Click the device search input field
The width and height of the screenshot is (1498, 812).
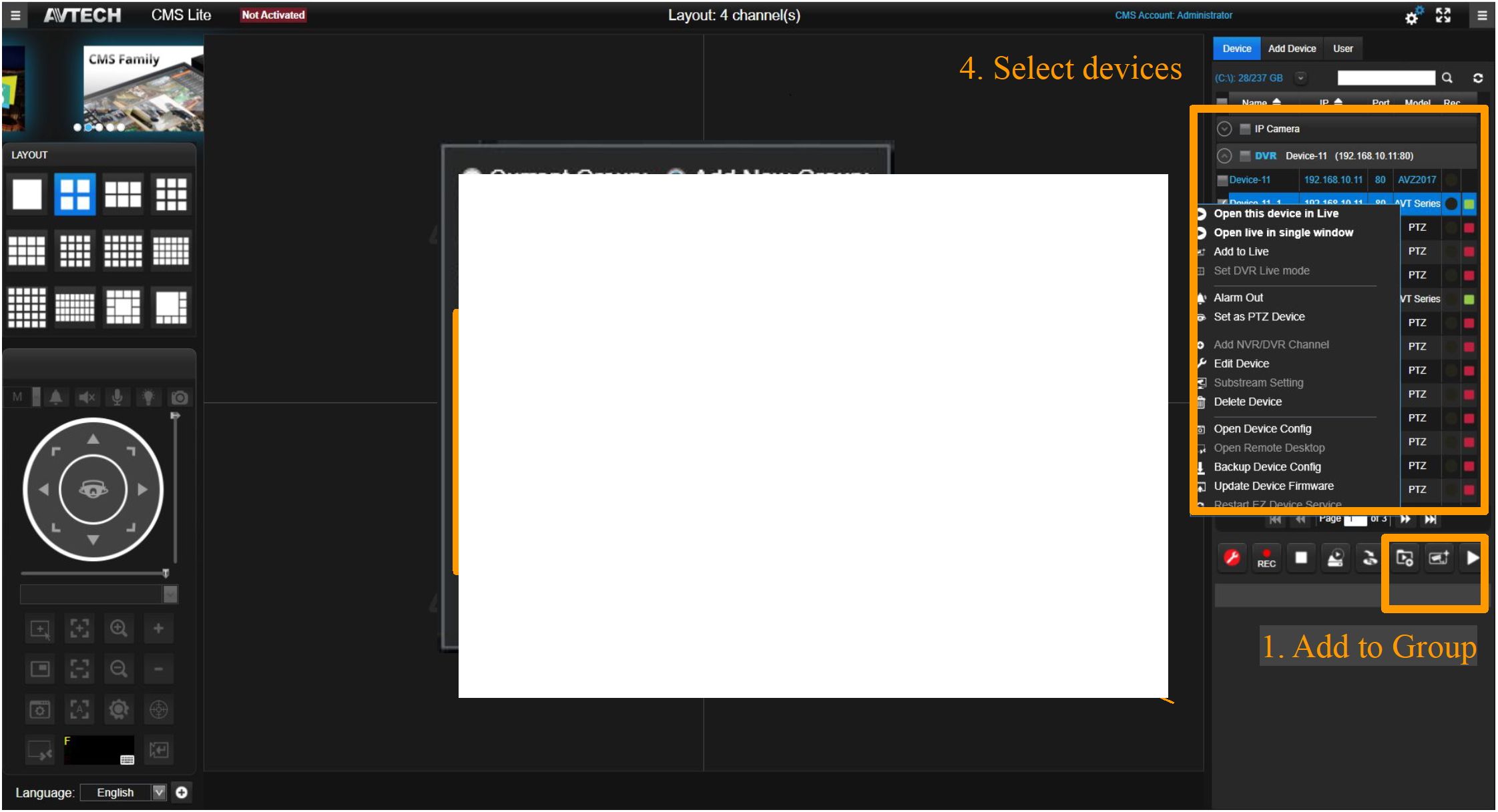pos(1386,78)
